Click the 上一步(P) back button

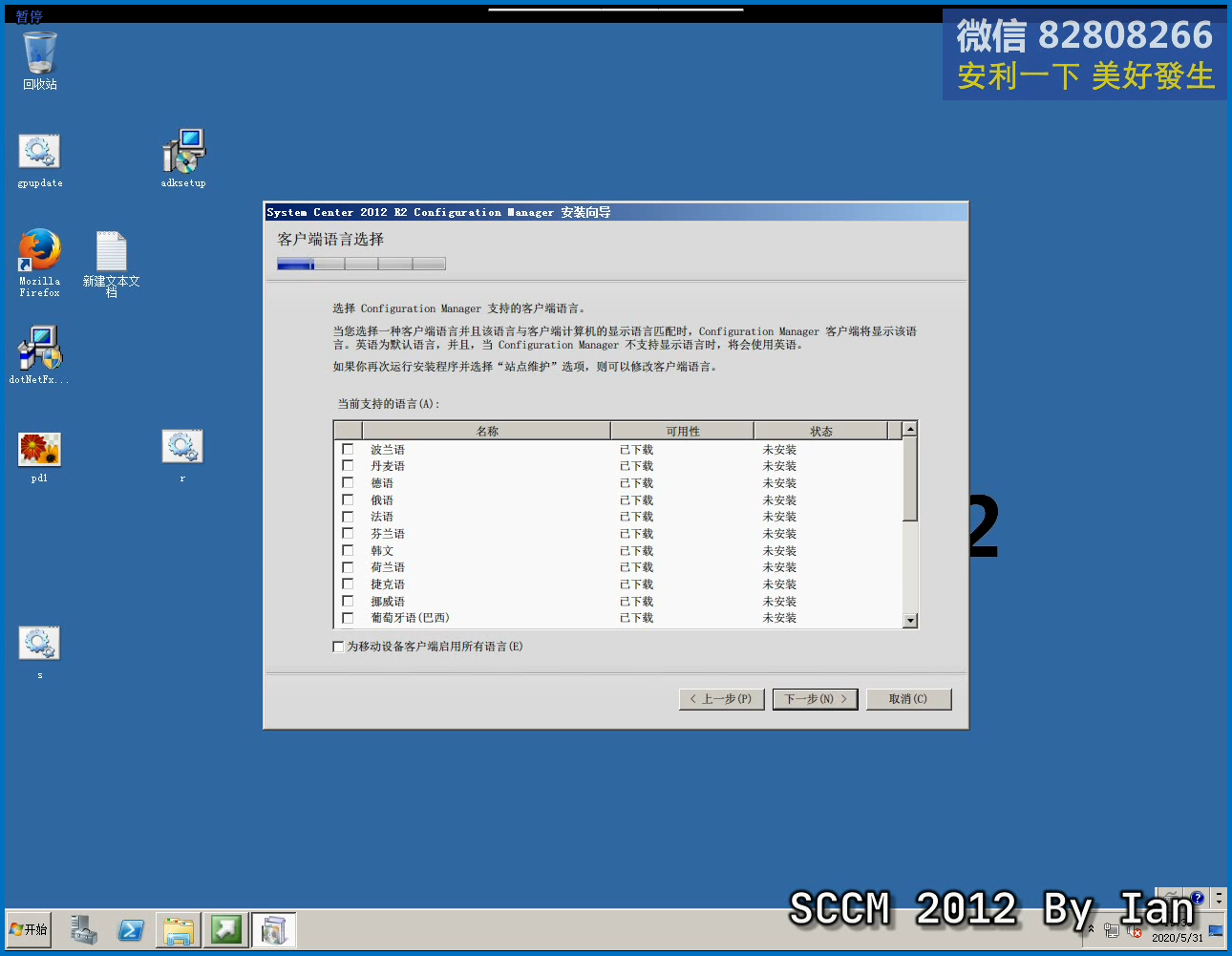[x=721, y=699]
